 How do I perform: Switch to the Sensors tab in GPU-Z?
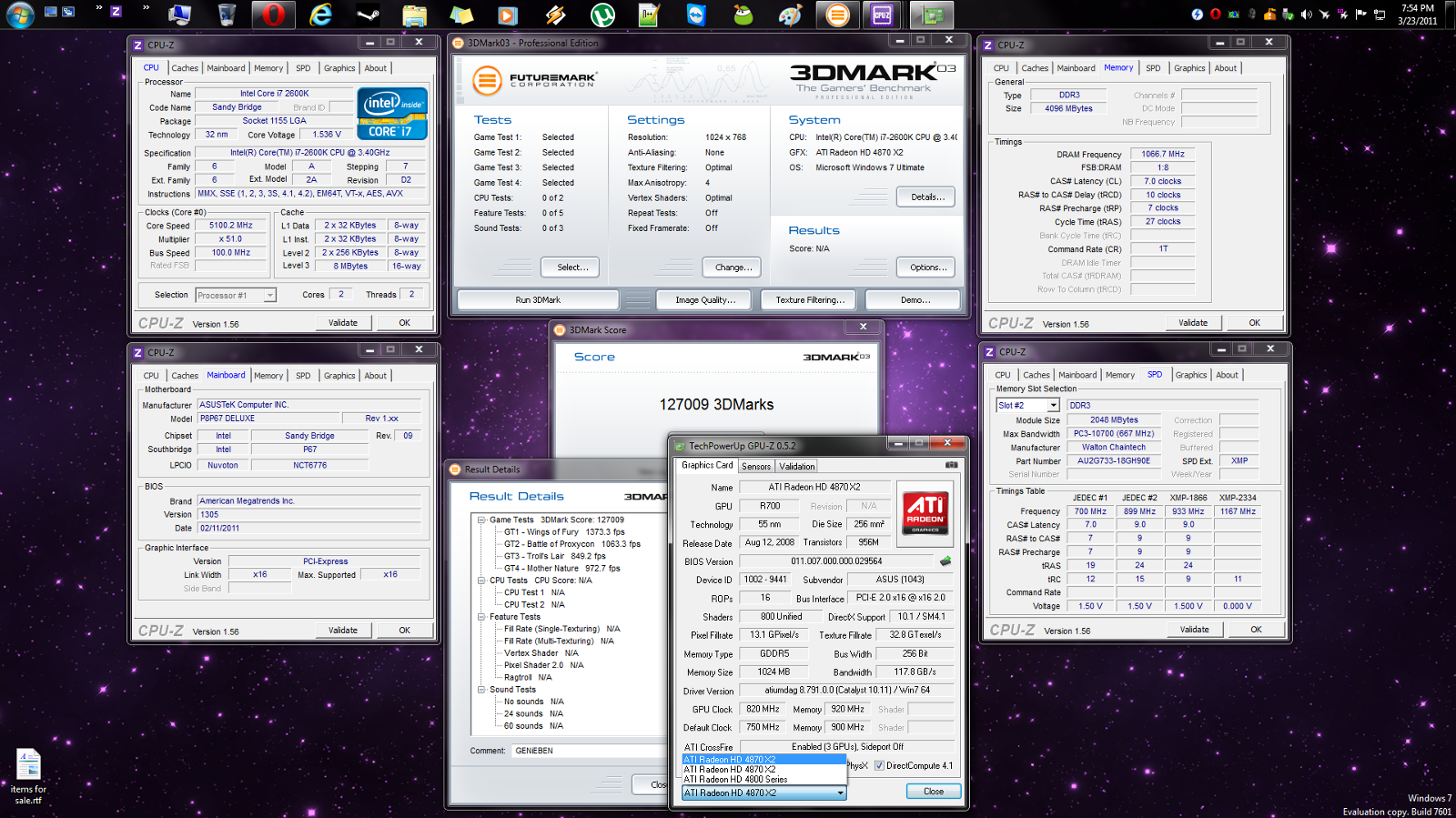point(756,466)
